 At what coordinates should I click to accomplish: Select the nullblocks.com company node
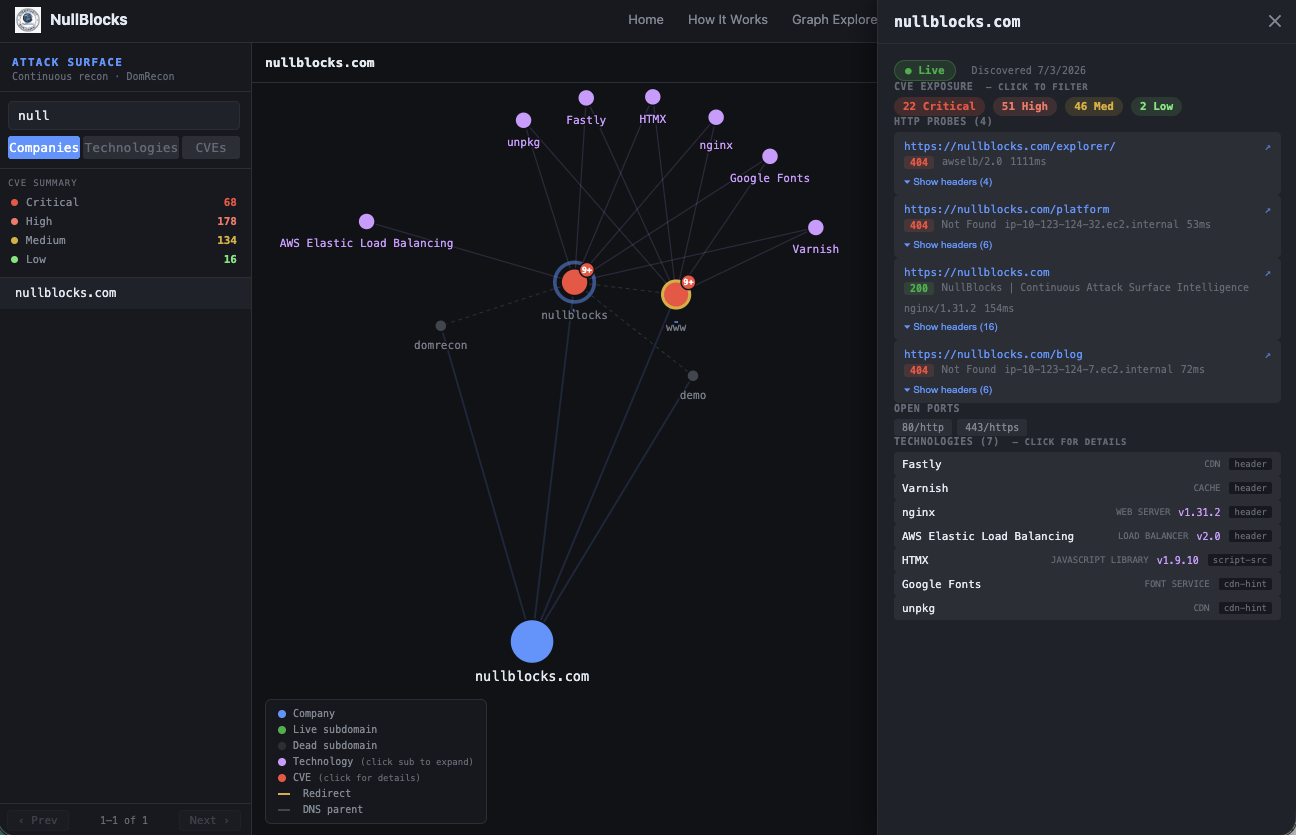point(532,641)
